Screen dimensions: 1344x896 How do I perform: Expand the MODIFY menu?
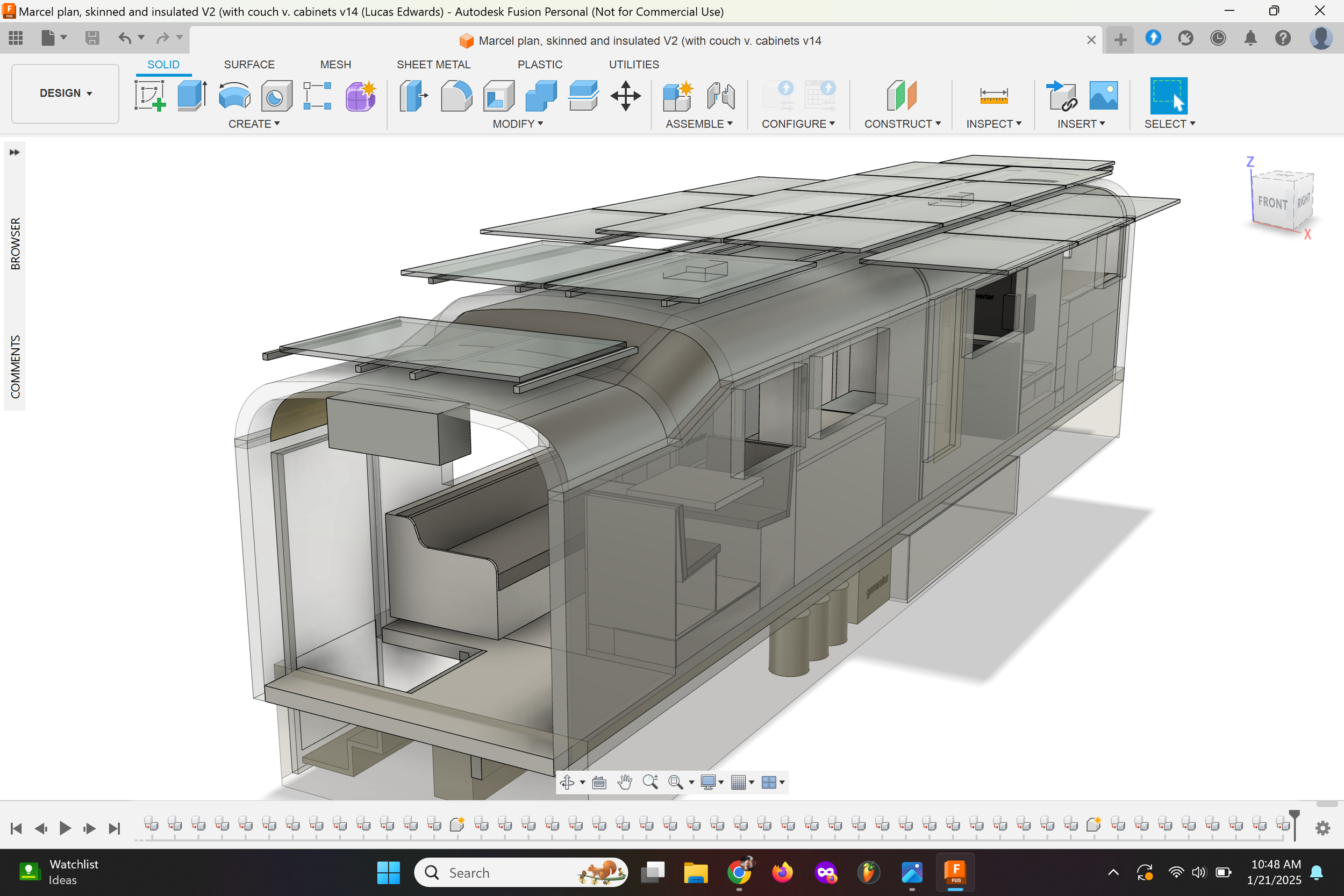tap(518, 124)
